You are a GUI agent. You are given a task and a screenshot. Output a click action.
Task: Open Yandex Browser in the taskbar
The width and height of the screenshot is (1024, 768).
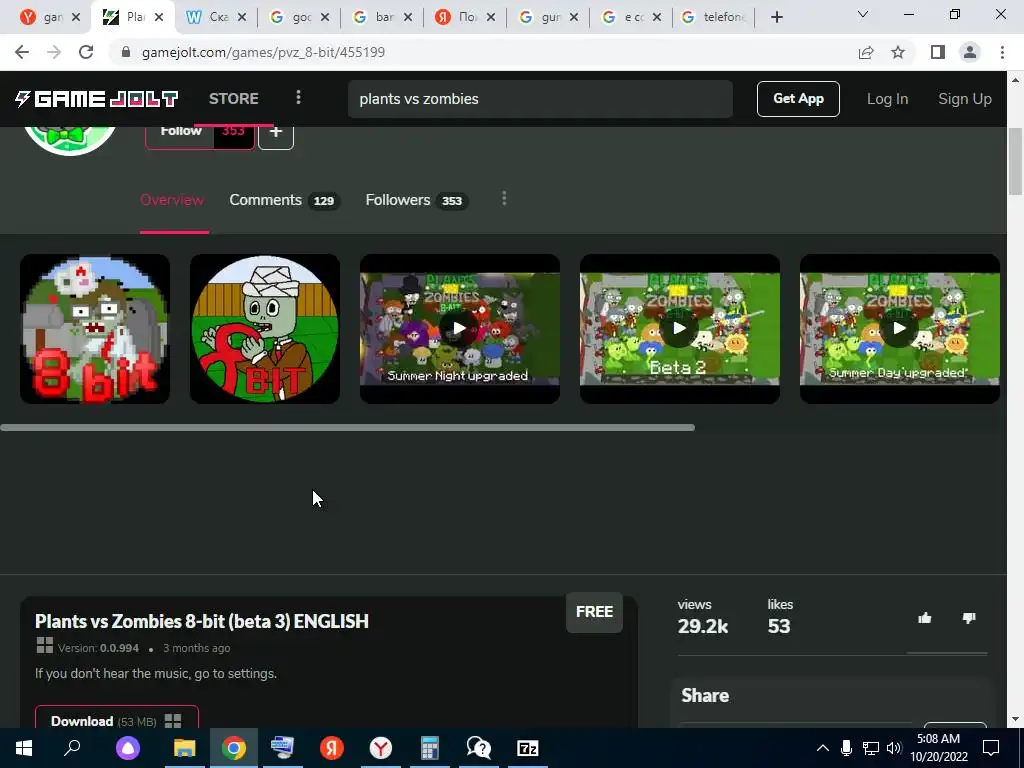pyautogui.click(x=381, y=748)
